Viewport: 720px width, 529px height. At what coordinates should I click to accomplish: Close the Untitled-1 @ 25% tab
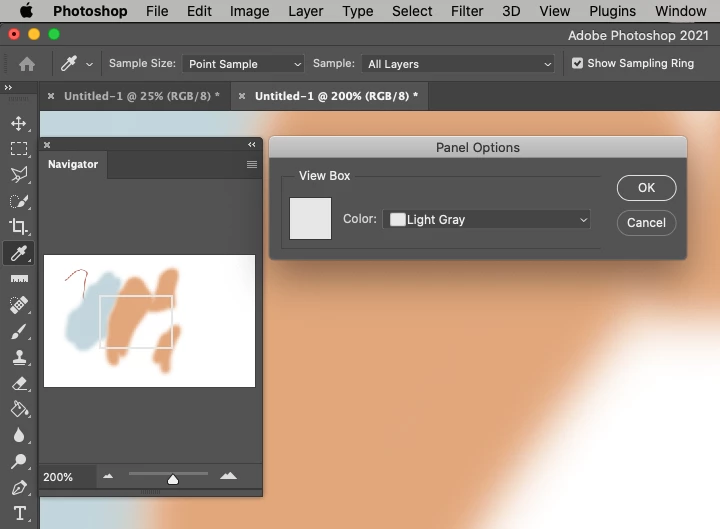coord(51,96)
